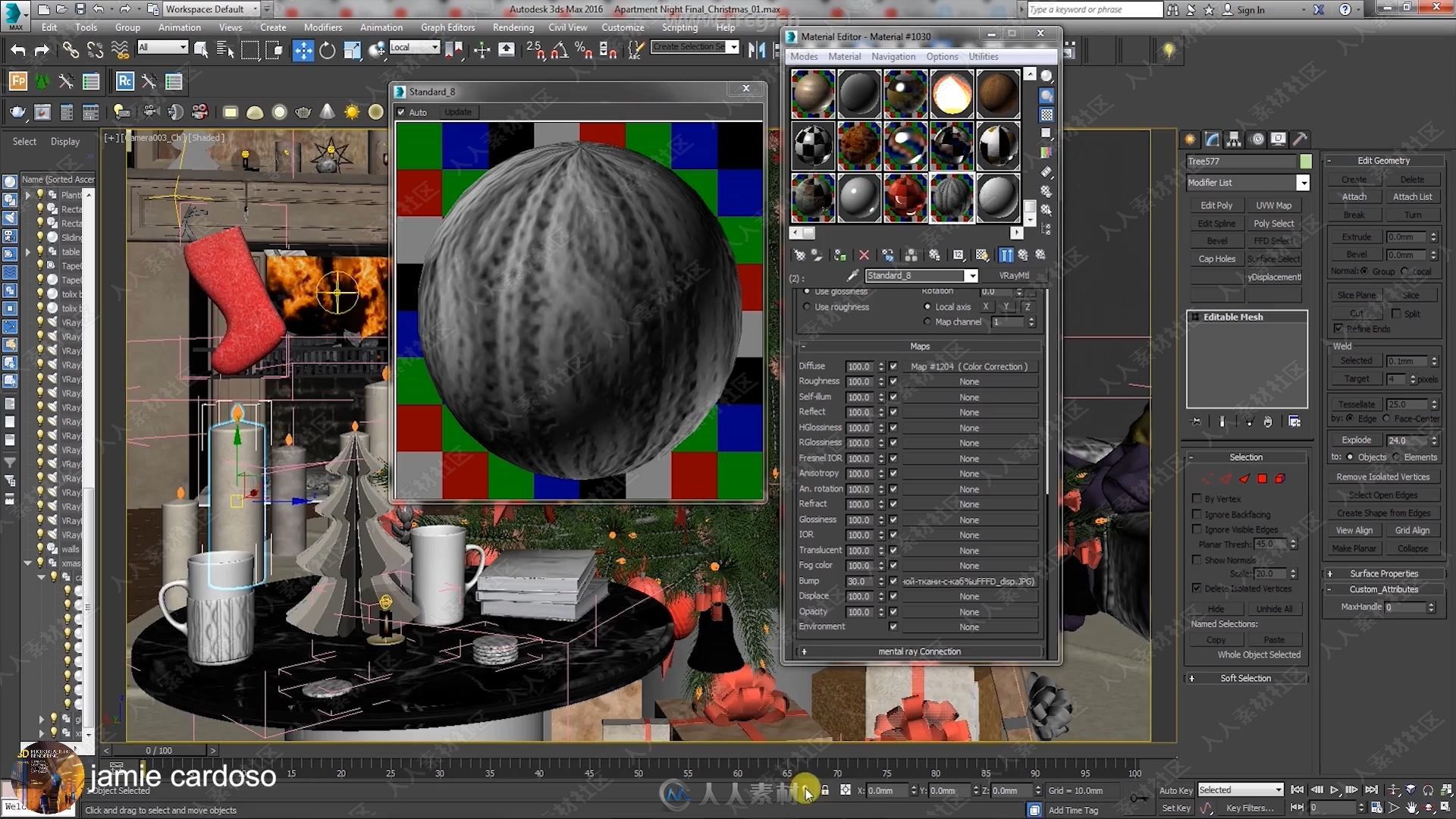Viewport: 1456px width, 819px height.
Task: Click the Edit Poly modifier icon
Action: pyautogui.click(x=1216, y=205)
